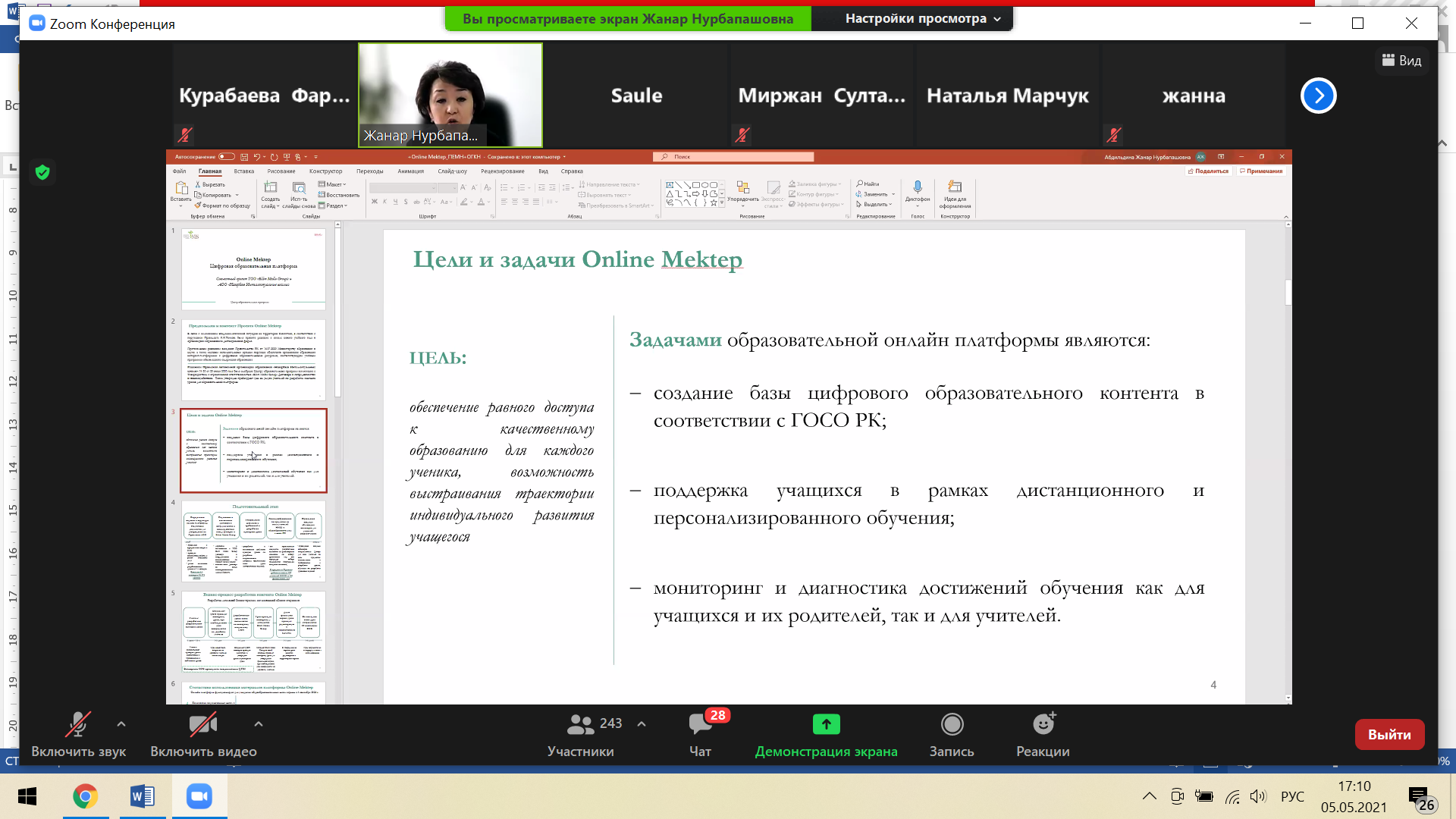The width and height of the screenshot is (1456, 819).
Task: Select slide 5 thumbnail in panel
Action: point(253,631)
